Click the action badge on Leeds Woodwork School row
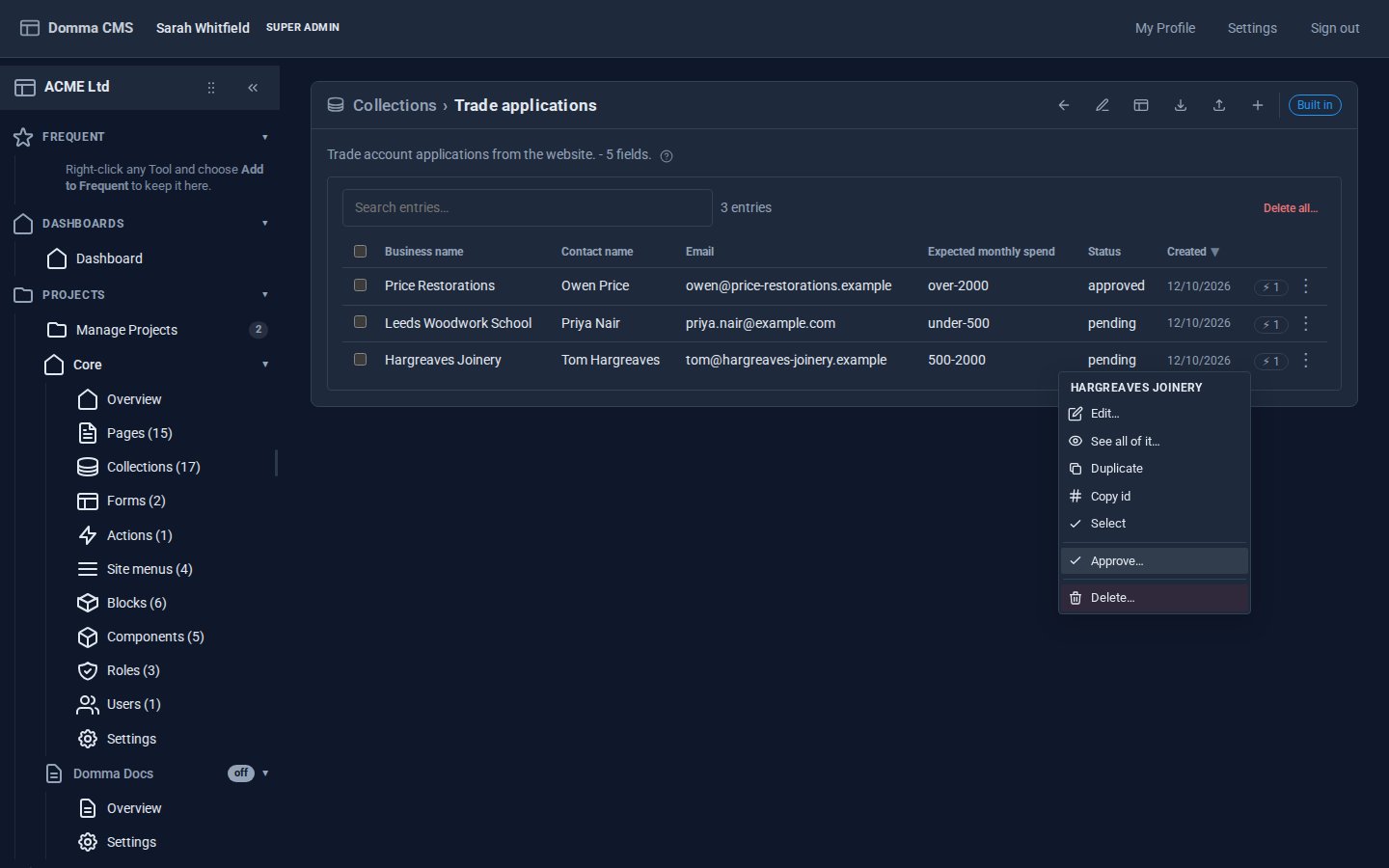1389x868 pixels. click(1271, 324)
